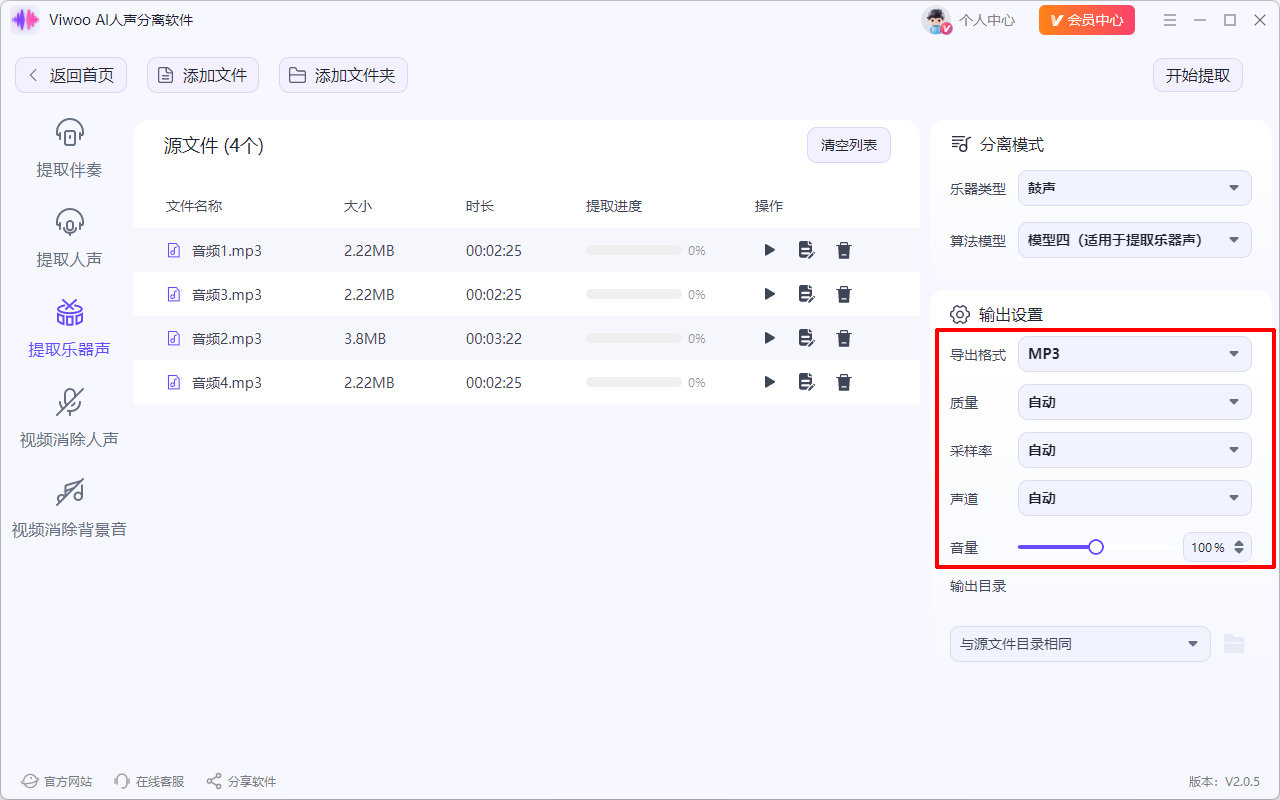
Task: Click edit icon for 音频3.mp3
Action: tap(806, 294)
